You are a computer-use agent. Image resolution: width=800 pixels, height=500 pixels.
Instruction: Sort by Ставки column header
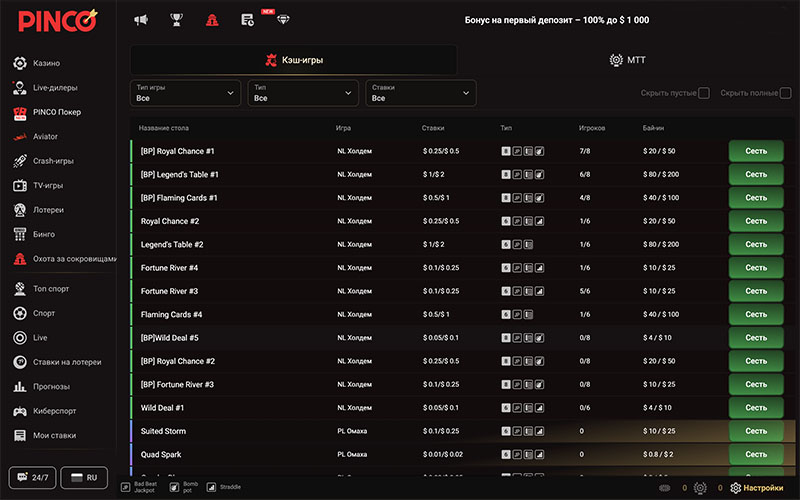click(x=433, y=128)
